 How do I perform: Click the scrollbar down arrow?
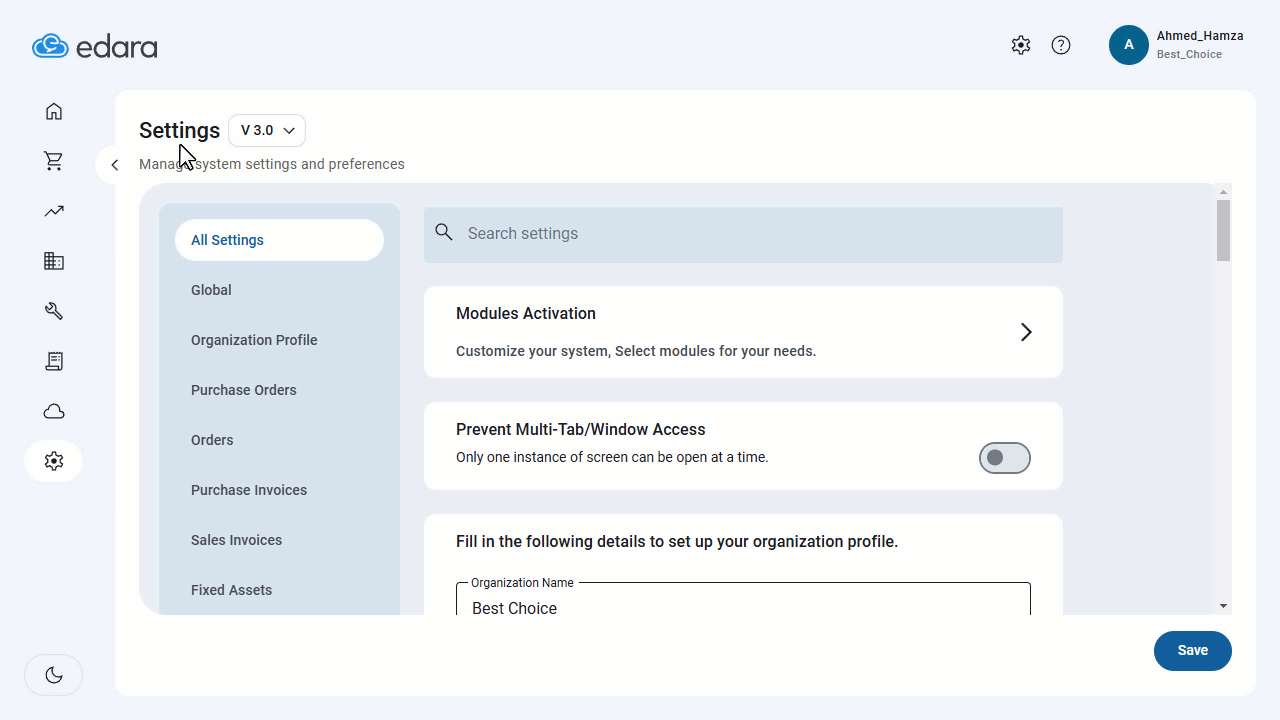1224,606
